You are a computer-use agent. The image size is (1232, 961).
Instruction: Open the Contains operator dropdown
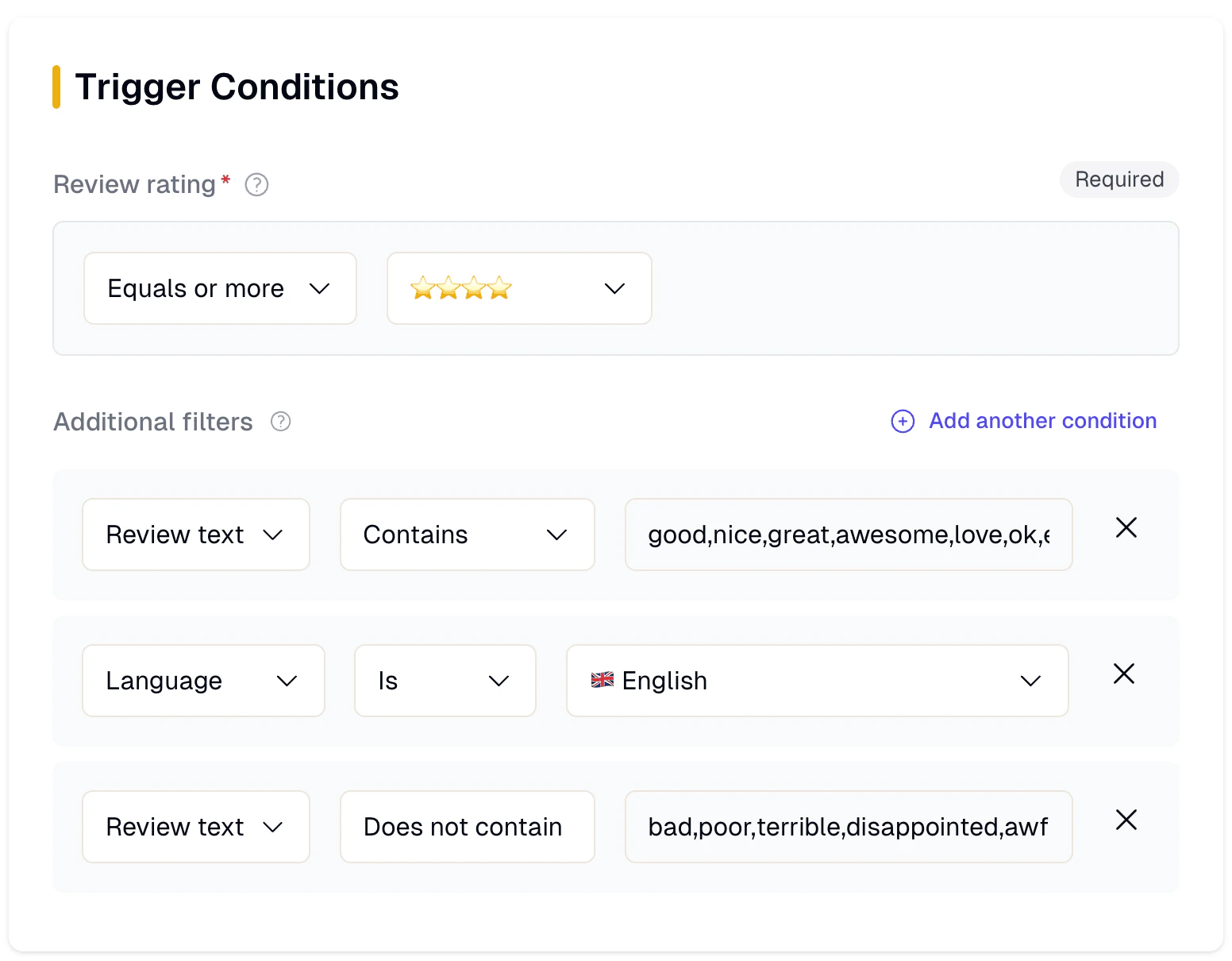point(468,535)
